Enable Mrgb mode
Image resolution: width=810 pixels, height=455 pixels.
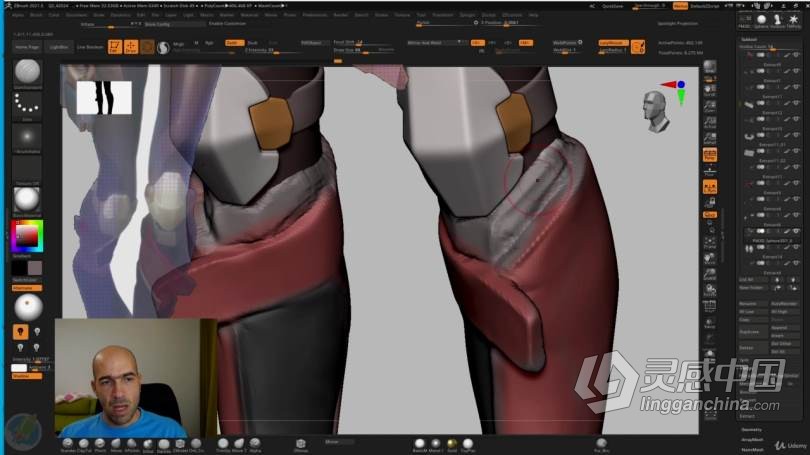[x=179, y=44]
